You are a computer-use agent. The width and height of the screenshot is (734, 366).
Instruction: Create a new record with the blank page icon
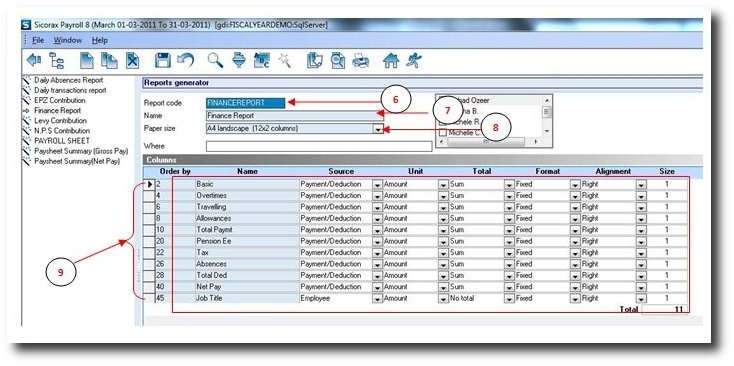[88, 60]
